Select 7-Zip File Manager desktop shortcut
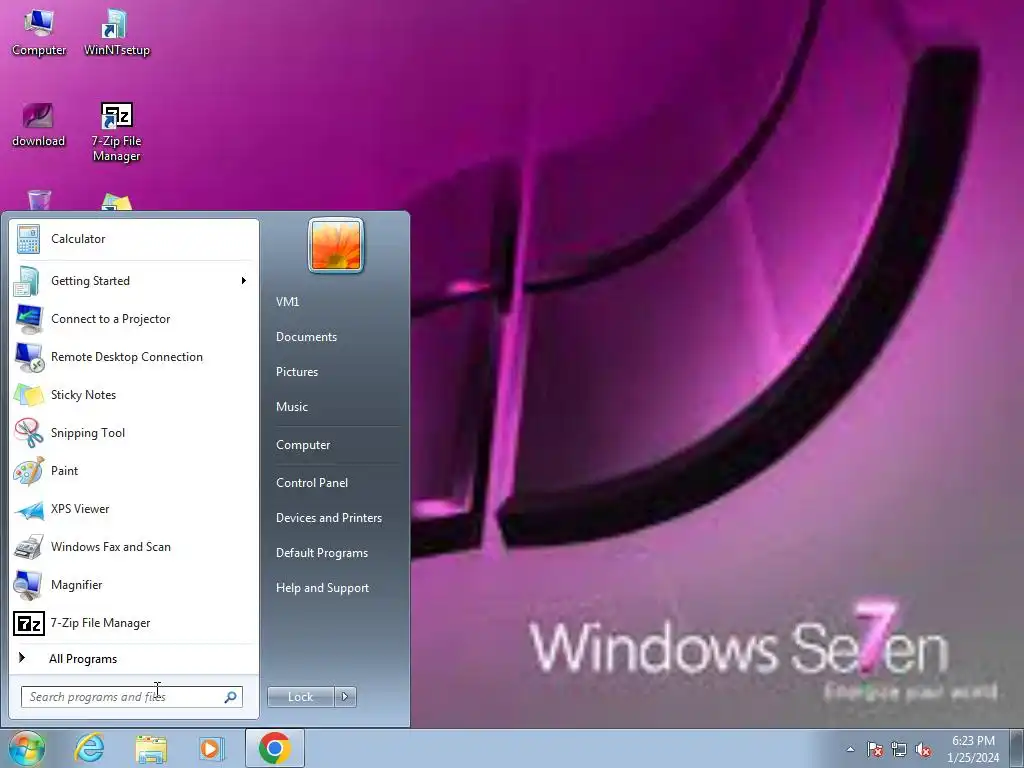 (x=116, y=132)
